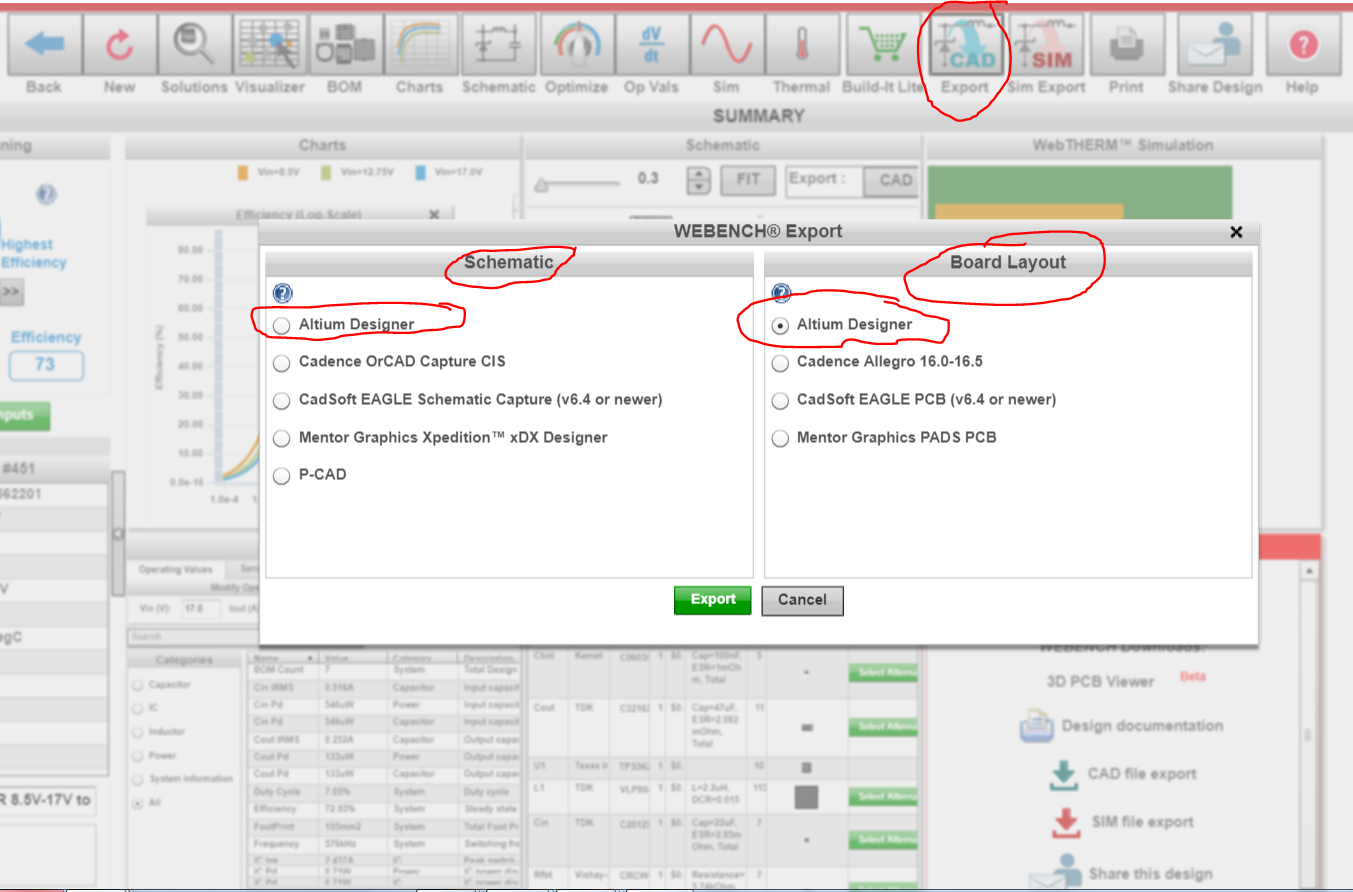The width and height of the screenshot is (1353, 892).
Task: Choose CadSoft EAGLE PCB option
Action: 780,400
